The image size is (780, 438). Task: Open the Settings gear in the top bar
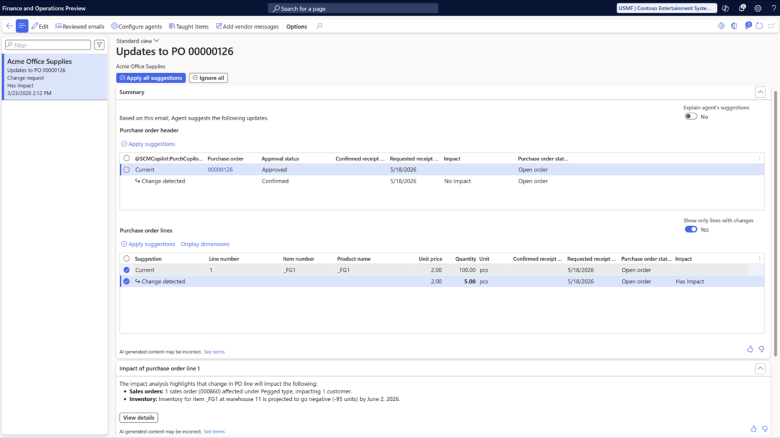pos(758,8)
